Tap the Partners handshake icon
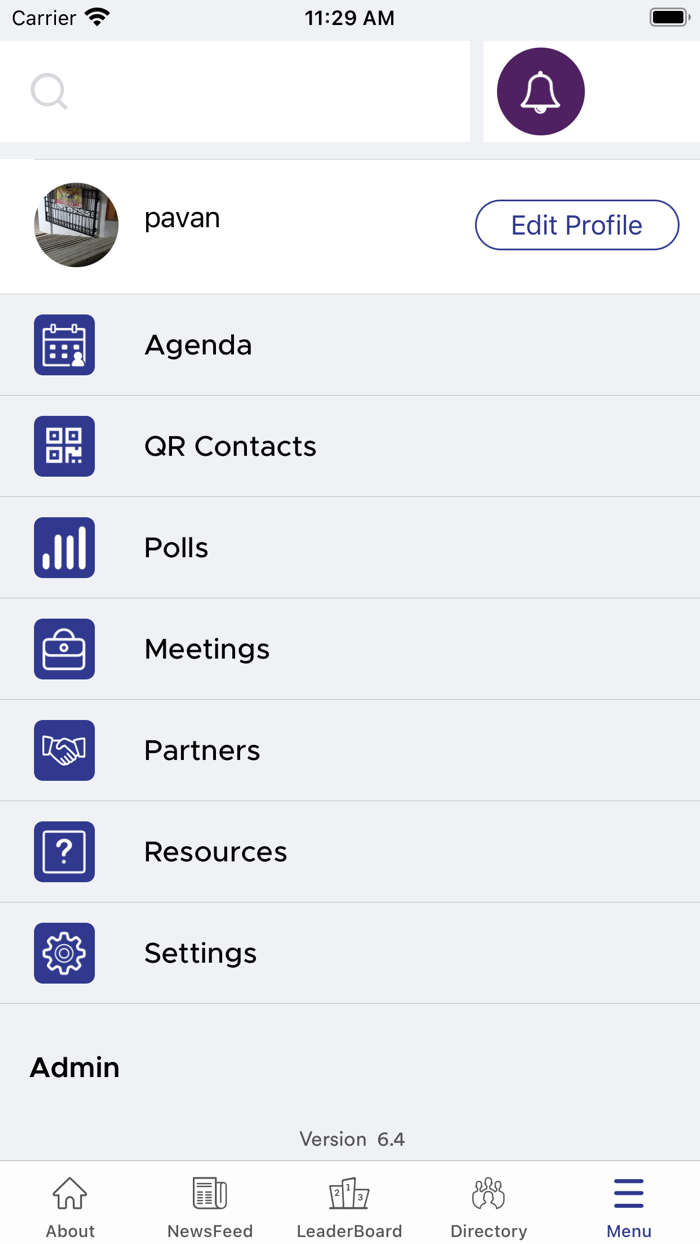 click(64, 750)
